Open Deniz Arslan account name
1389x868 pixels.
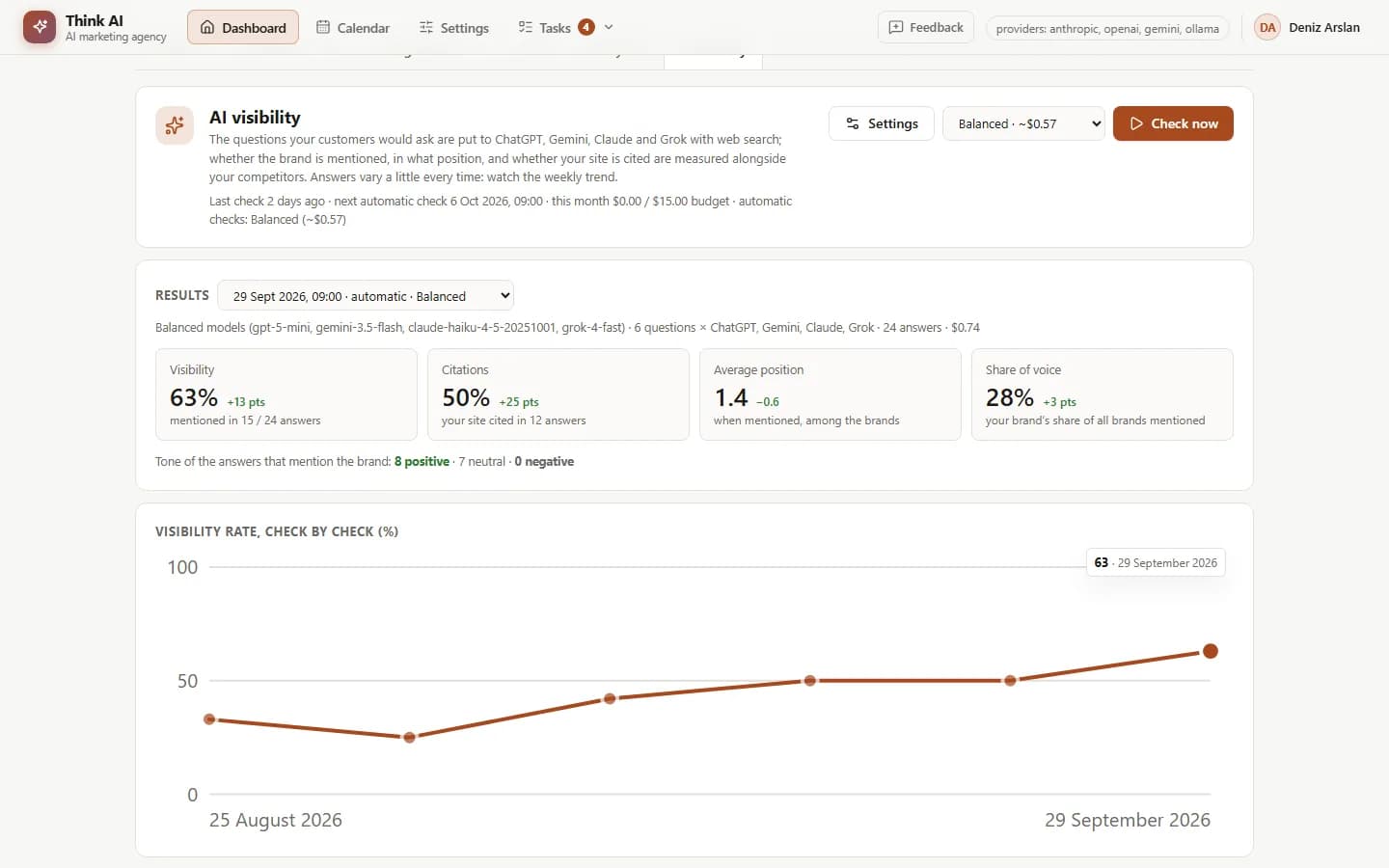pyautogui.click(x=1323, y=27)
